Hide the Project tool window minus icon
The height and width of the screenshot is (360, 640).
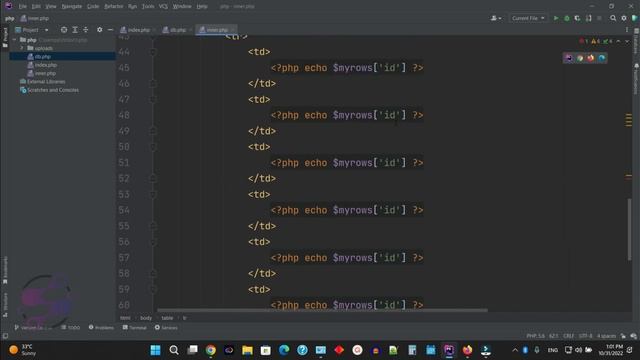[110, 30]
